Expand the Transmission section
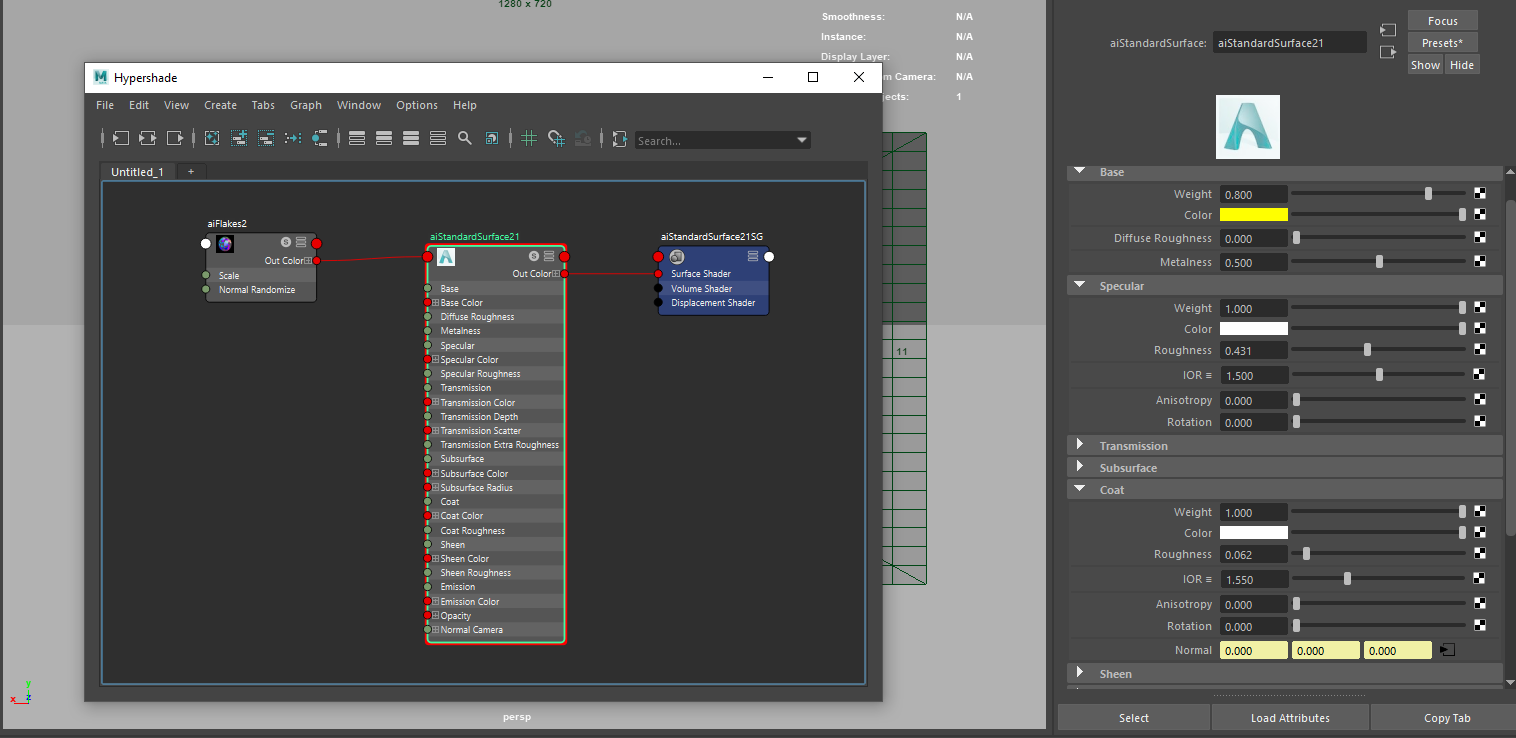 click(x=1080, y=445)
